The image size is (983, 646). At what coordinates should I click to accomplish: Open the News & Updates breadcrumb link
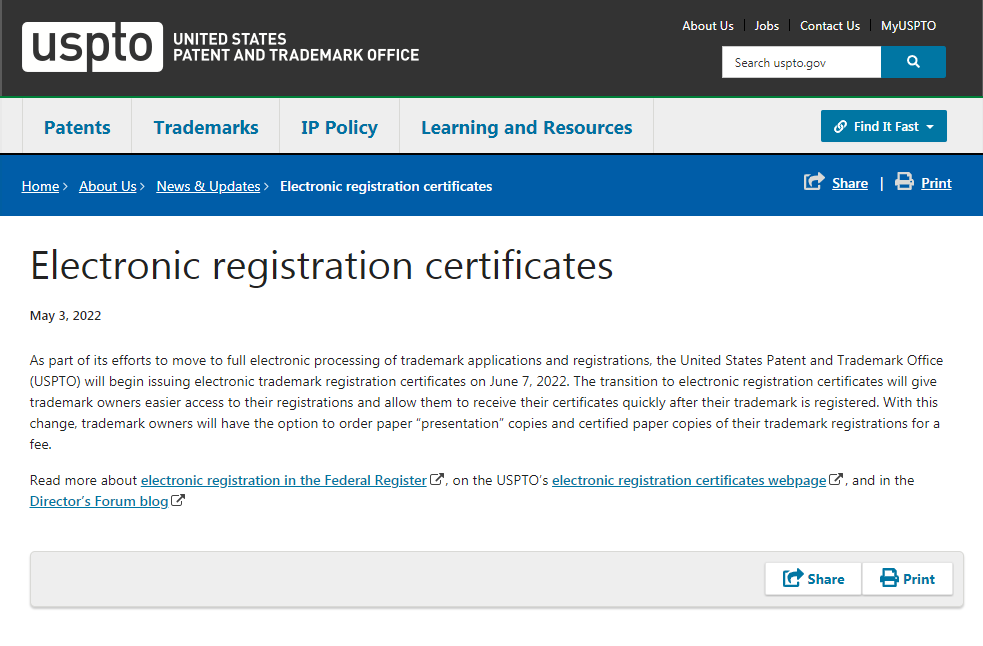[x=208, y=186]
